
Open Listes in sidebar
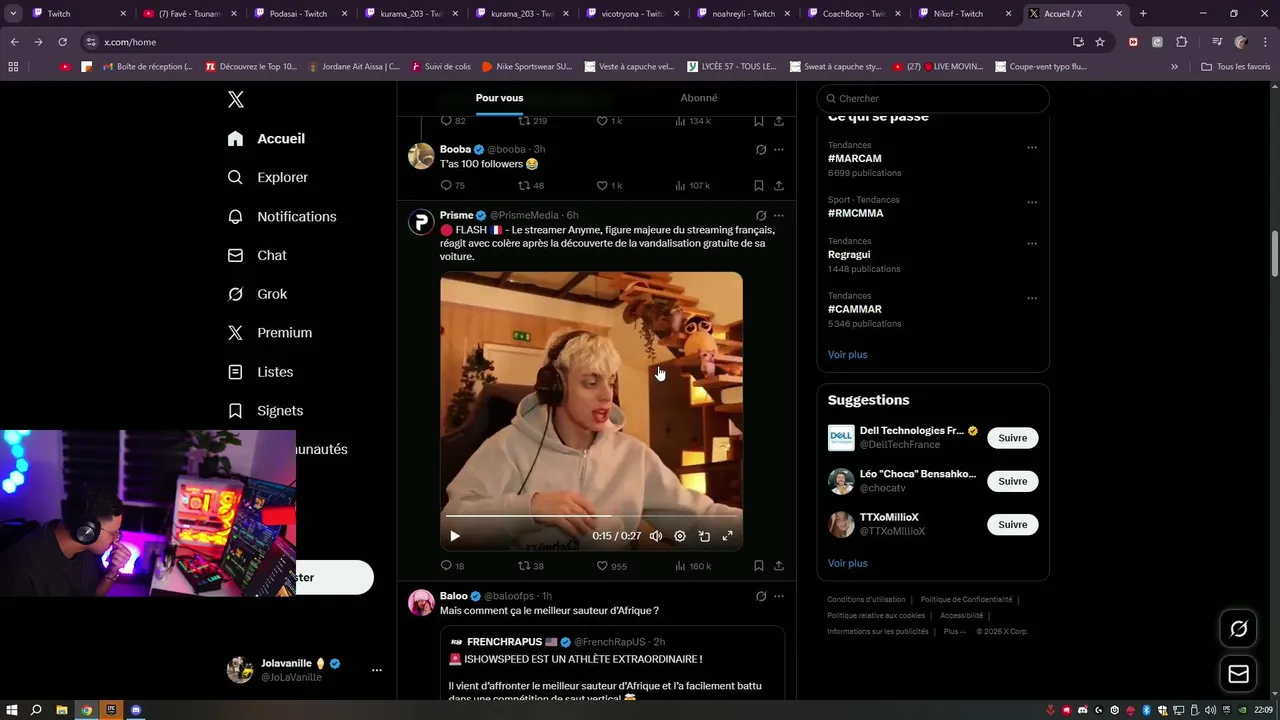pyautogui.click(x=260, y=372)
